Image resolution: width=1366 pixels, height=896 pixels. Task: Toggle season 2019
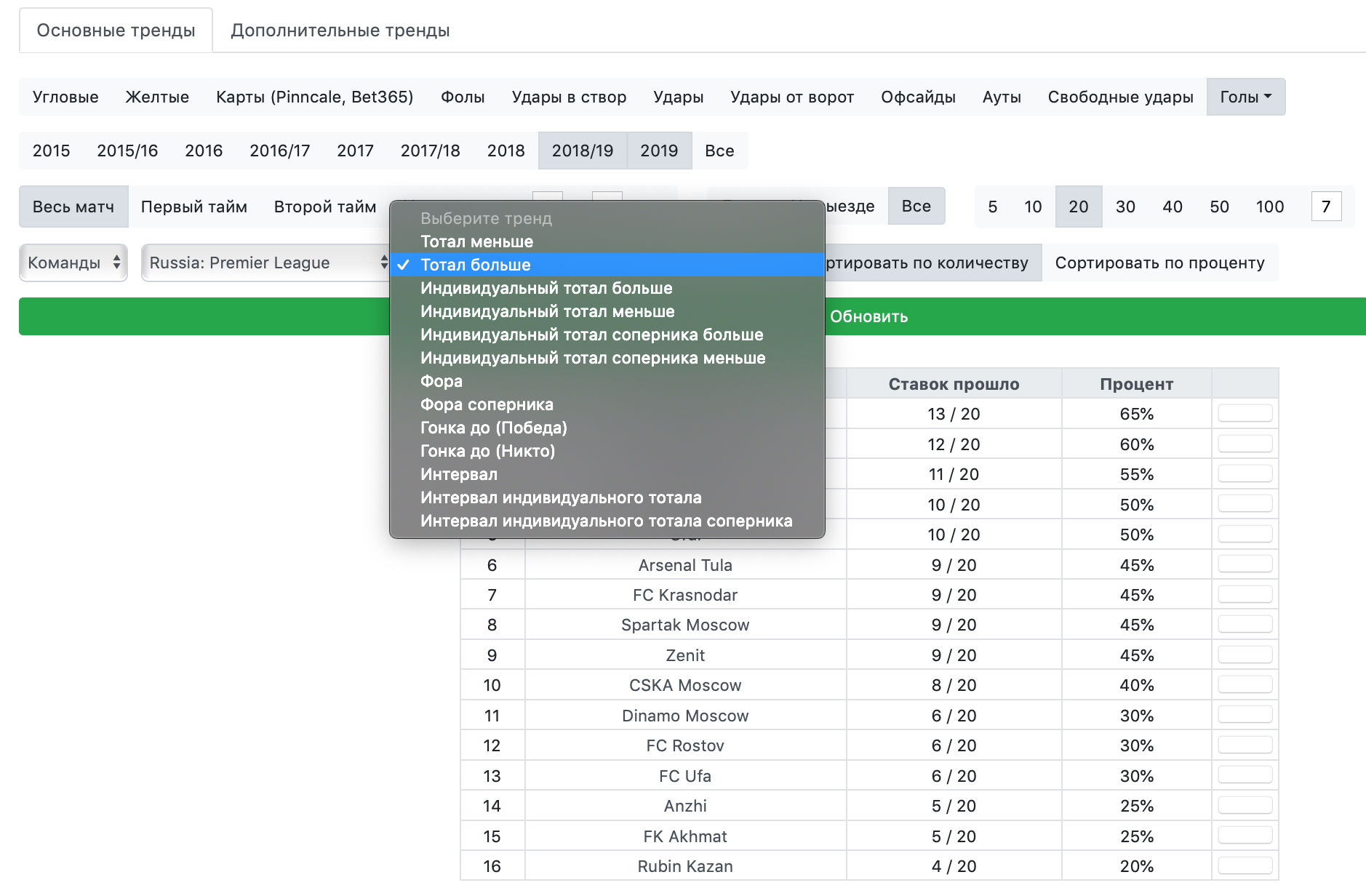point(659,151)
